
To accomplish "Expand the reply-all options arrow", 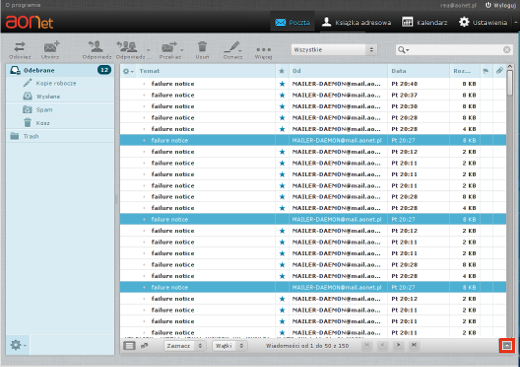I will tap(149, 50).
